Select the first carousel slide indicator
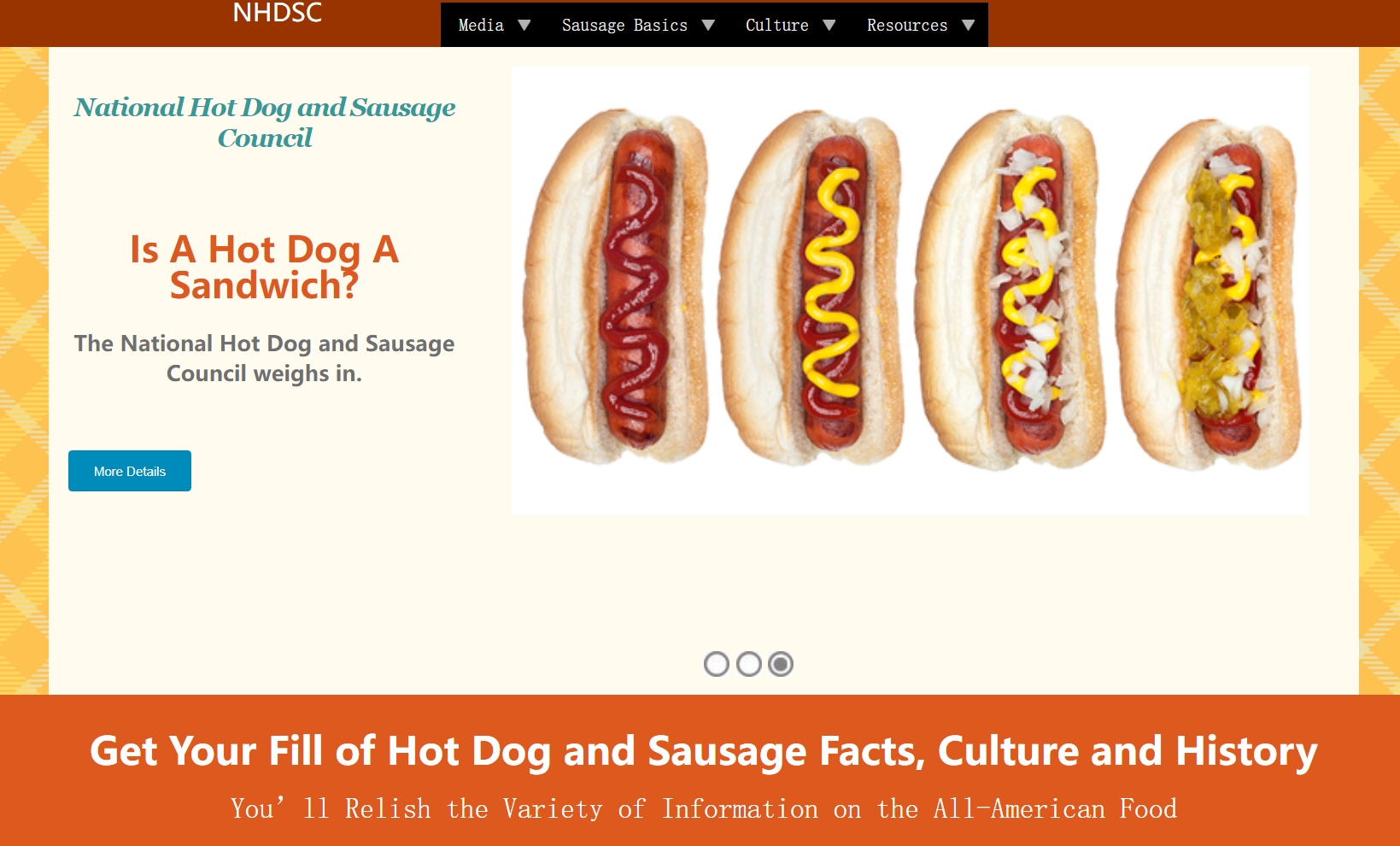Screen dimensions: 1400x846 717,664
